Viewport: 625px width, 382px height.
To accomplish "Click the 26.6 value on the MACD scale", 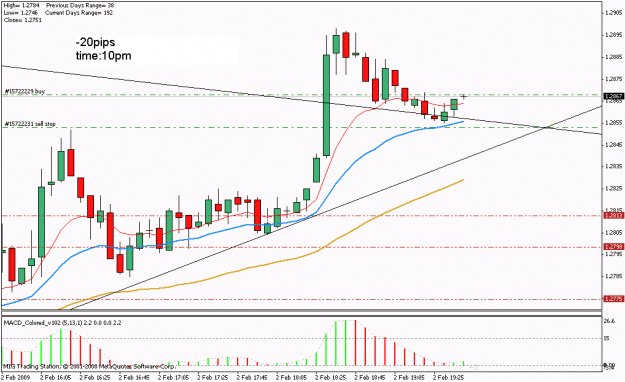I will pos(609,321).
